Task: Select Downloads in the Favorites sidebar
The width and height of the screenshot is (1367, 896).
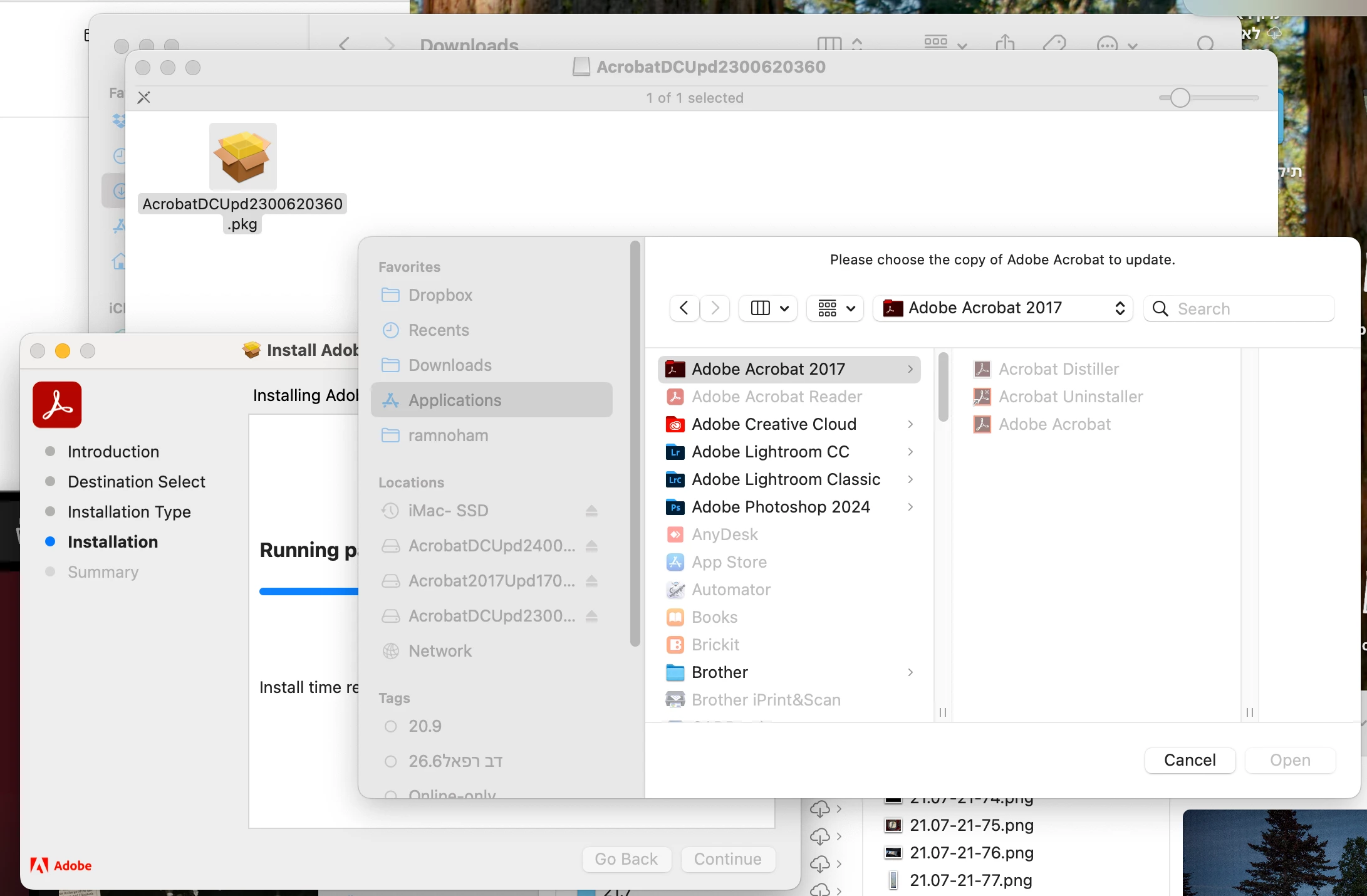Action: click(x=450, y=365)
